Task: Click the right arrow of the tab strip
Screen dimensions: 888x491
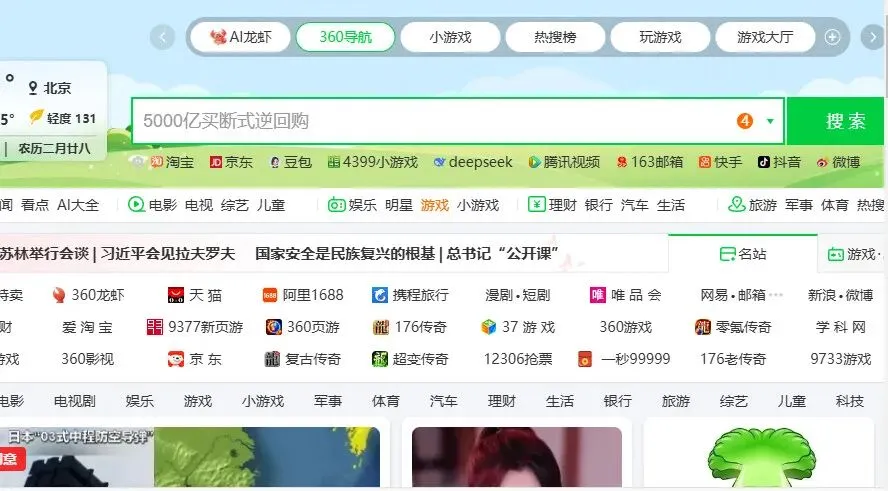Action: [x=872, y=37]
